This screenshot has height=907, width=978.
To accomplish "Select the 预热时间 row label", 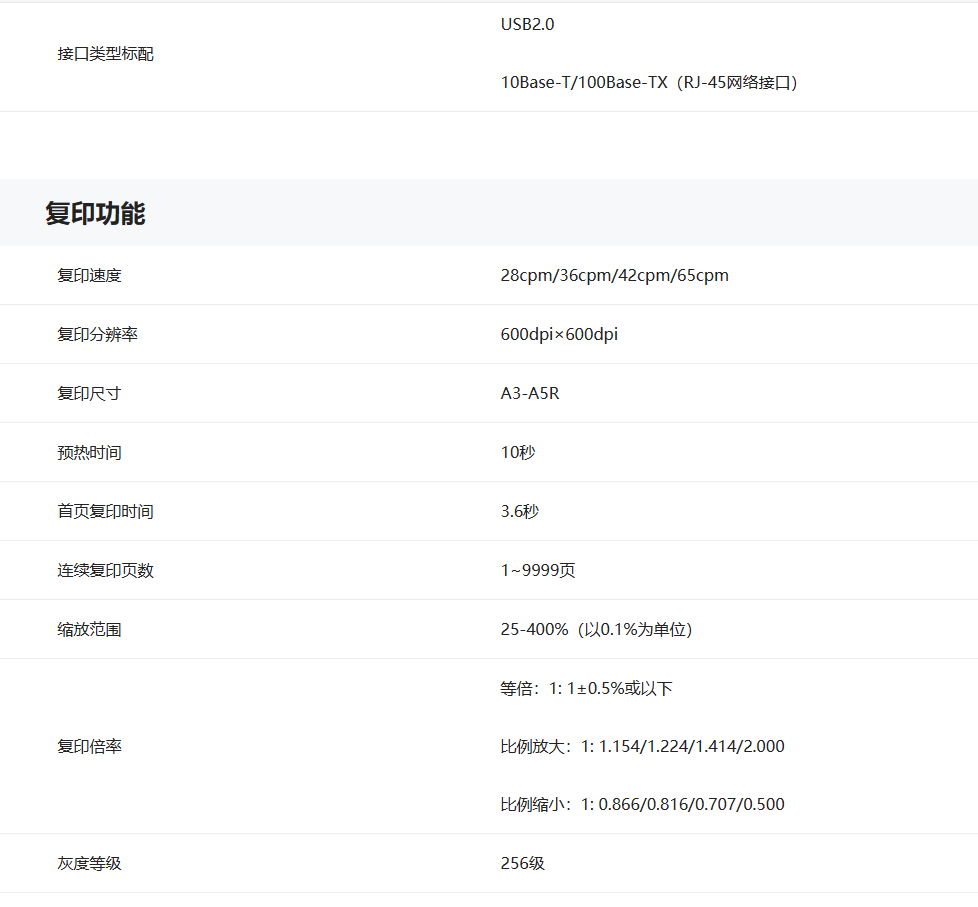I will coord(89,452).
